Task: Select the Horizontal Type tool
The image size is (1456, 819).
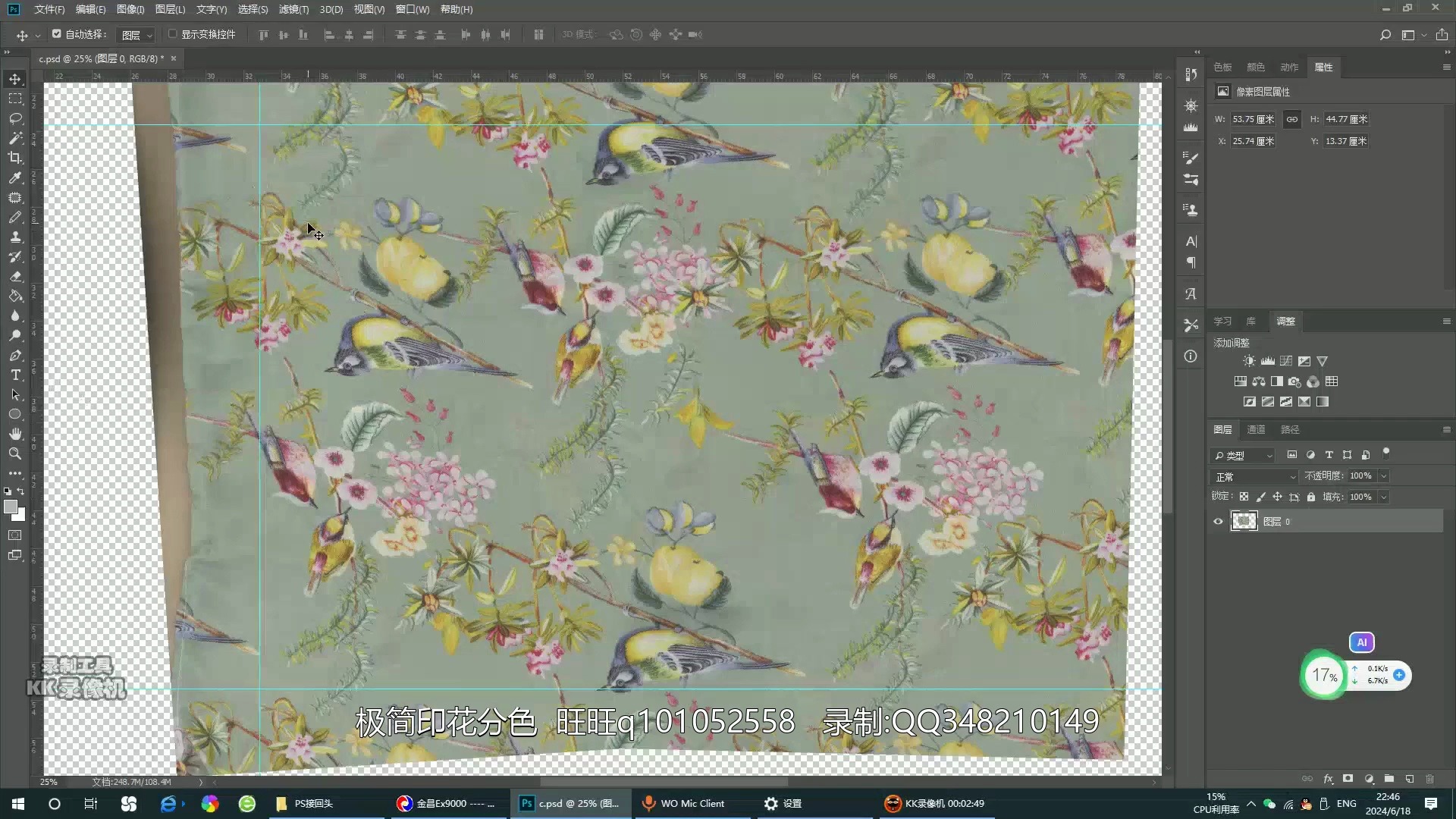Action: pyautogui.click(x=15, y=375)
